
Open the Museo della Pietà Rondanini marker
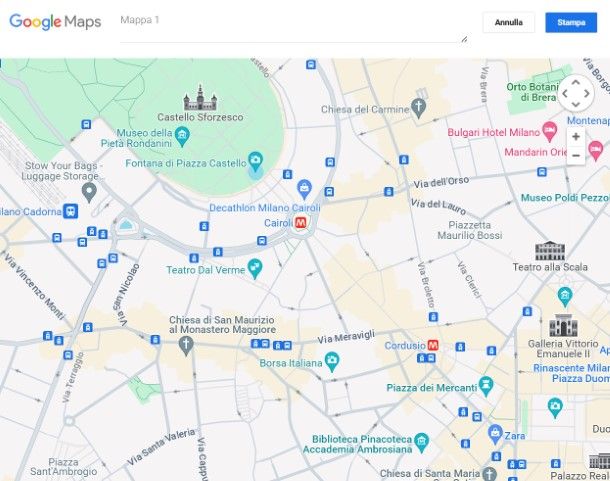182,136
